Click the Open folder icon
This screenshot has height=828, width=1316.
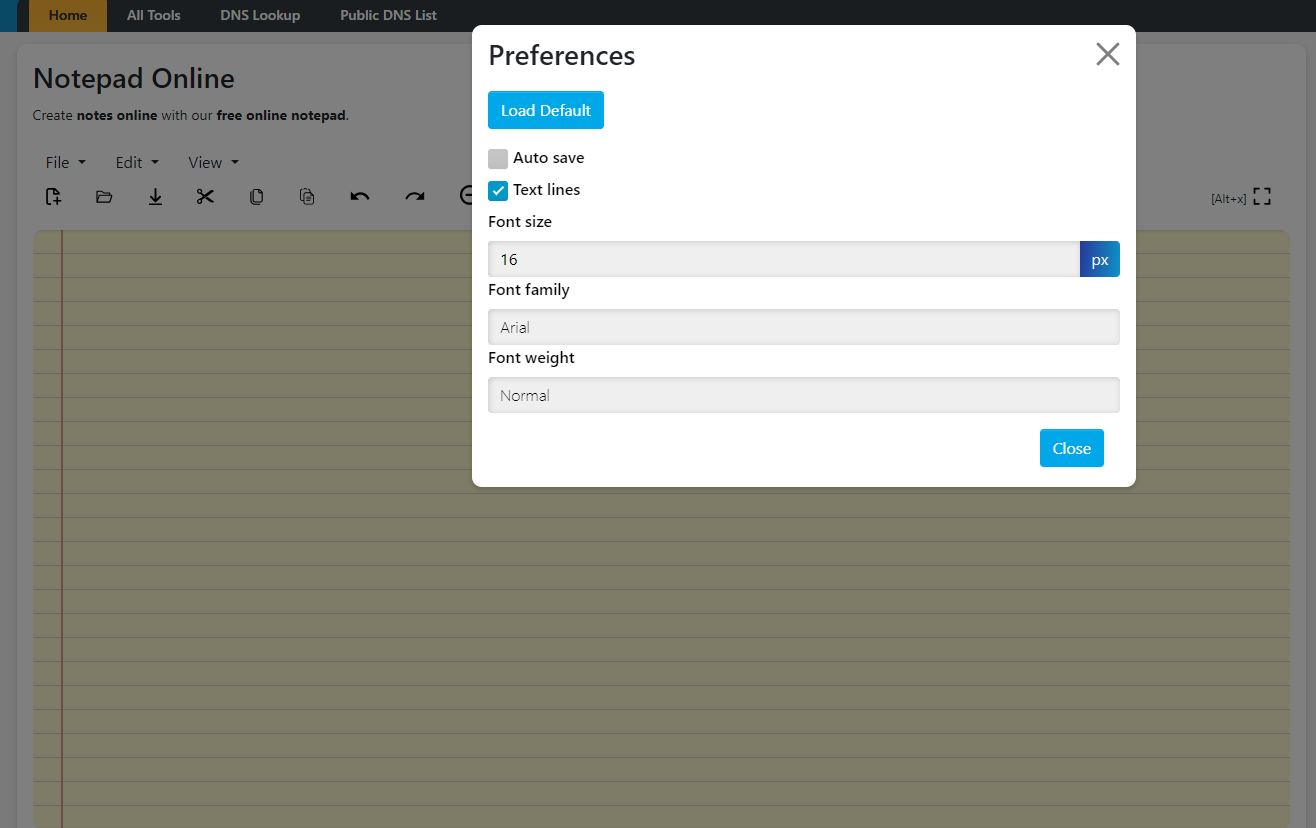104,197
